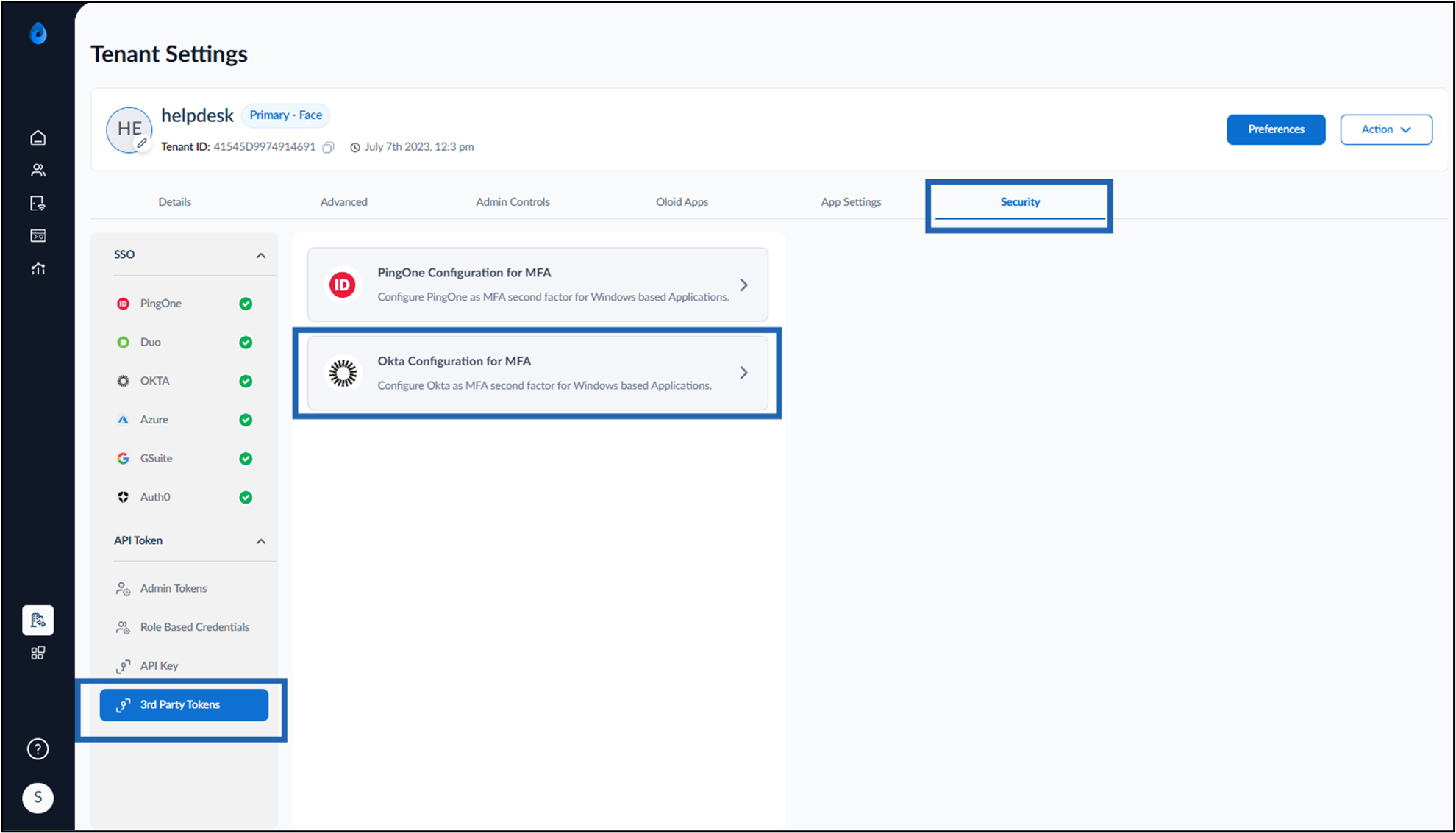Open PingOne under SSO
Viewport: 1456px width, 833px height.
pyautogui.click(x=184, y=304)
